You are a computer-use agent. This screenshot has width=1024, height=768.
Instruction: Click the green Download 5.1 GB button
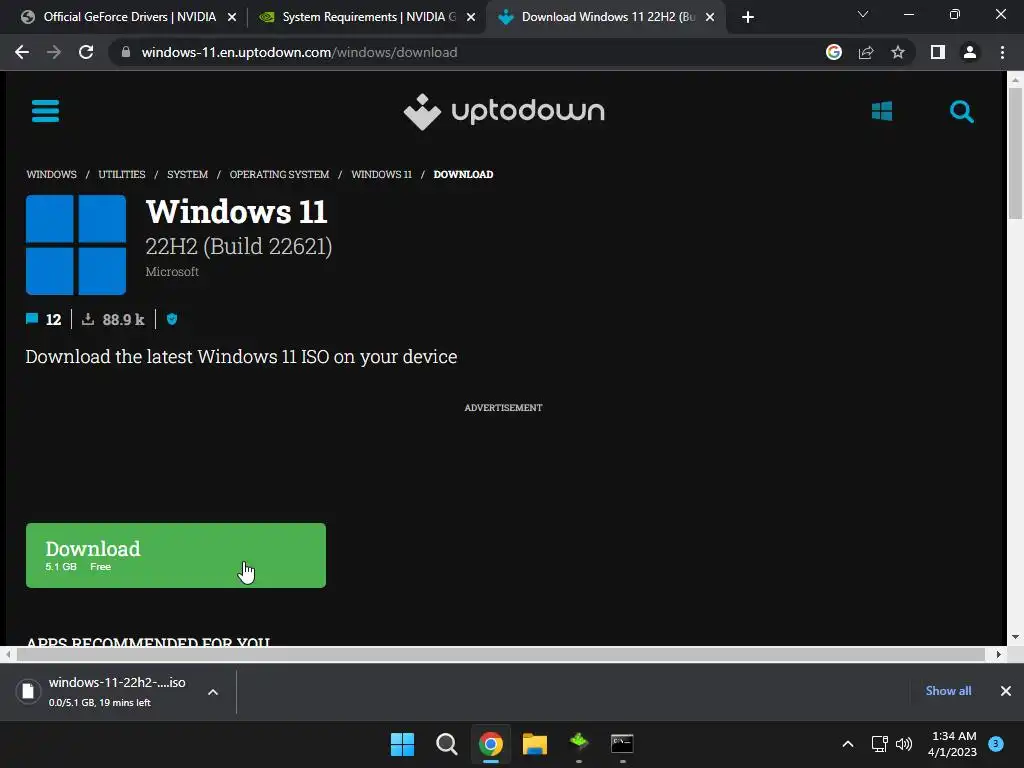point(176,555)
